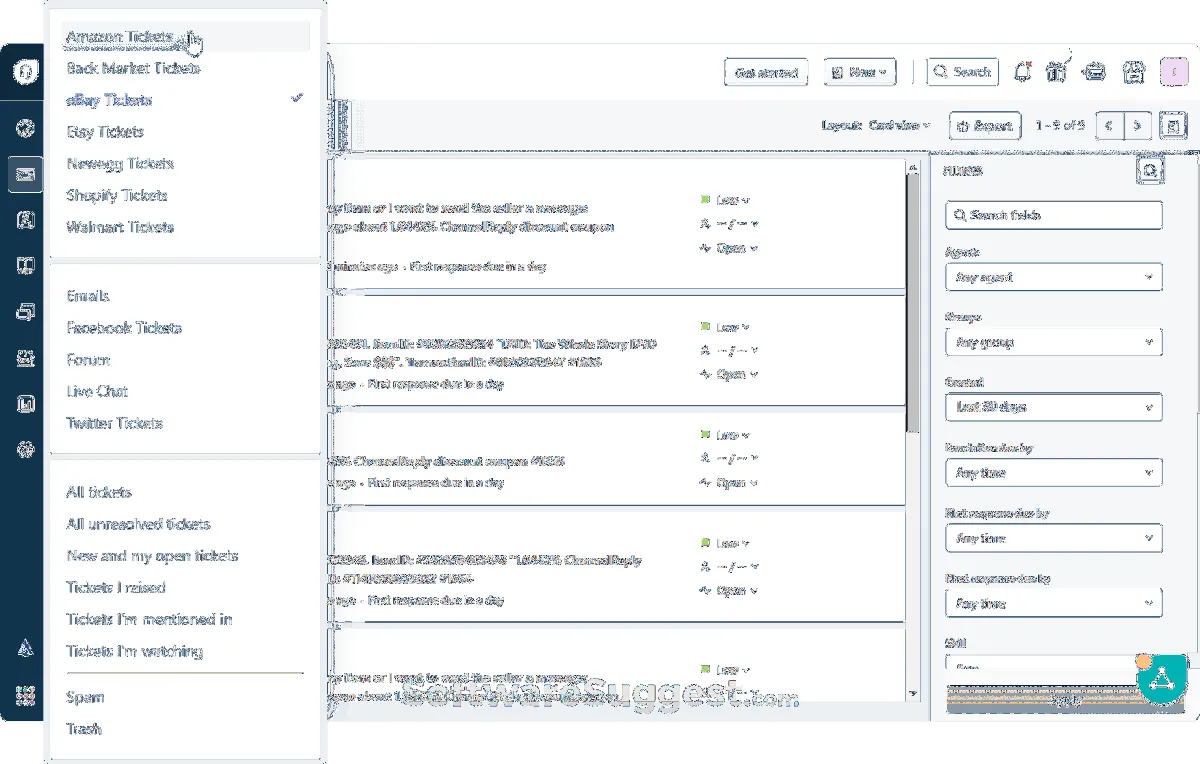Open status Open dropdown on third ticket
This screenshot has height=764, width=1200.
coord(729,482)
